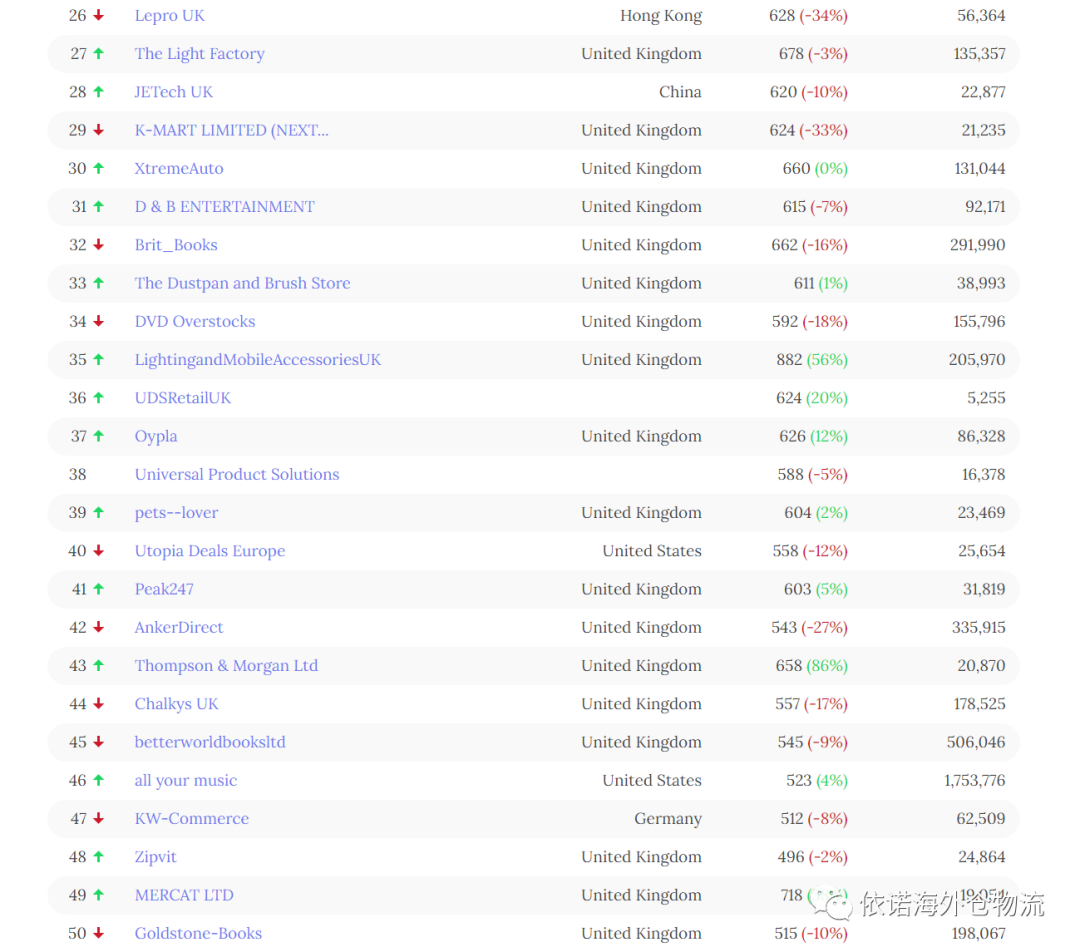Click the 506,046 total value
Image resolution: width=1080 pixels, height=952 pixels.
(975, 742)
